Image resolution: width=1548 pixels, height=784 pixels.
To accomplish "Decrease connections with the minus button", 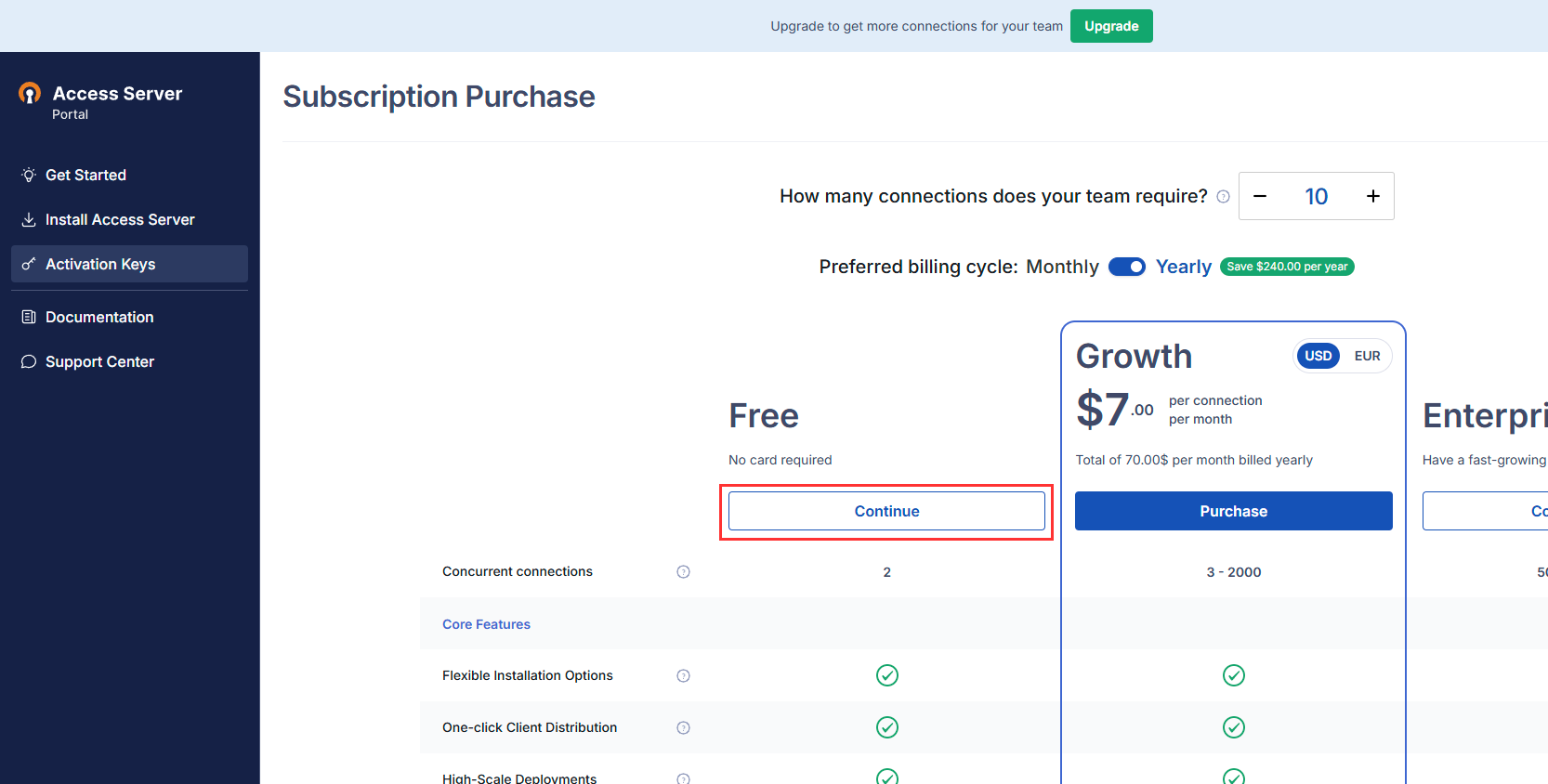I will coord(1260,196).
